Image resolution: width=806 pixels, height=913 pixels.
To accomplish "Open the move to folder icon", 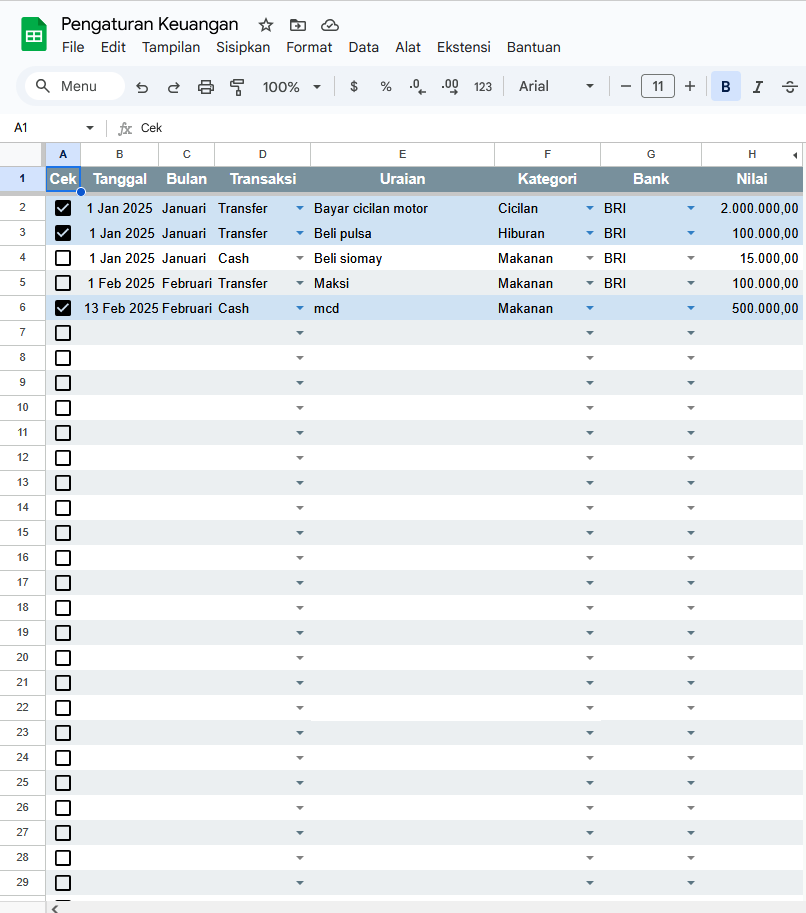I will click(x=298, y=25).
